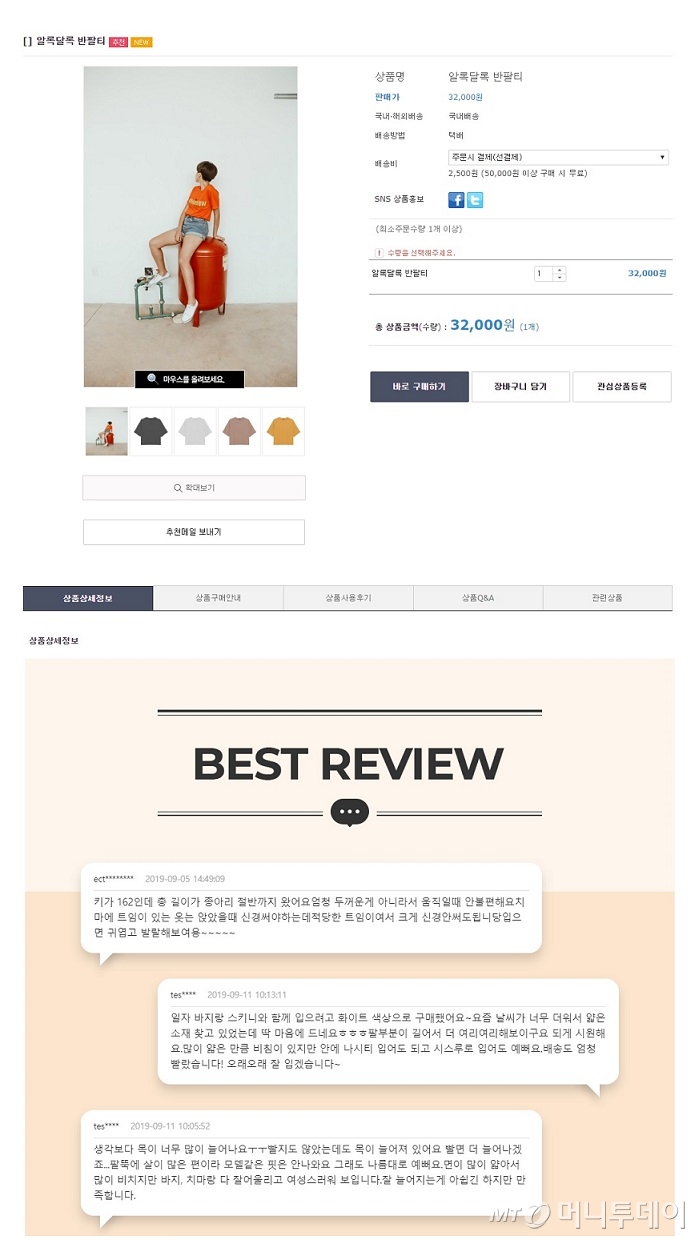Screen dimensions: 699x1240
Task: Select the dark gray t-shirt thumbnail
Action: (x=150, y=431)
